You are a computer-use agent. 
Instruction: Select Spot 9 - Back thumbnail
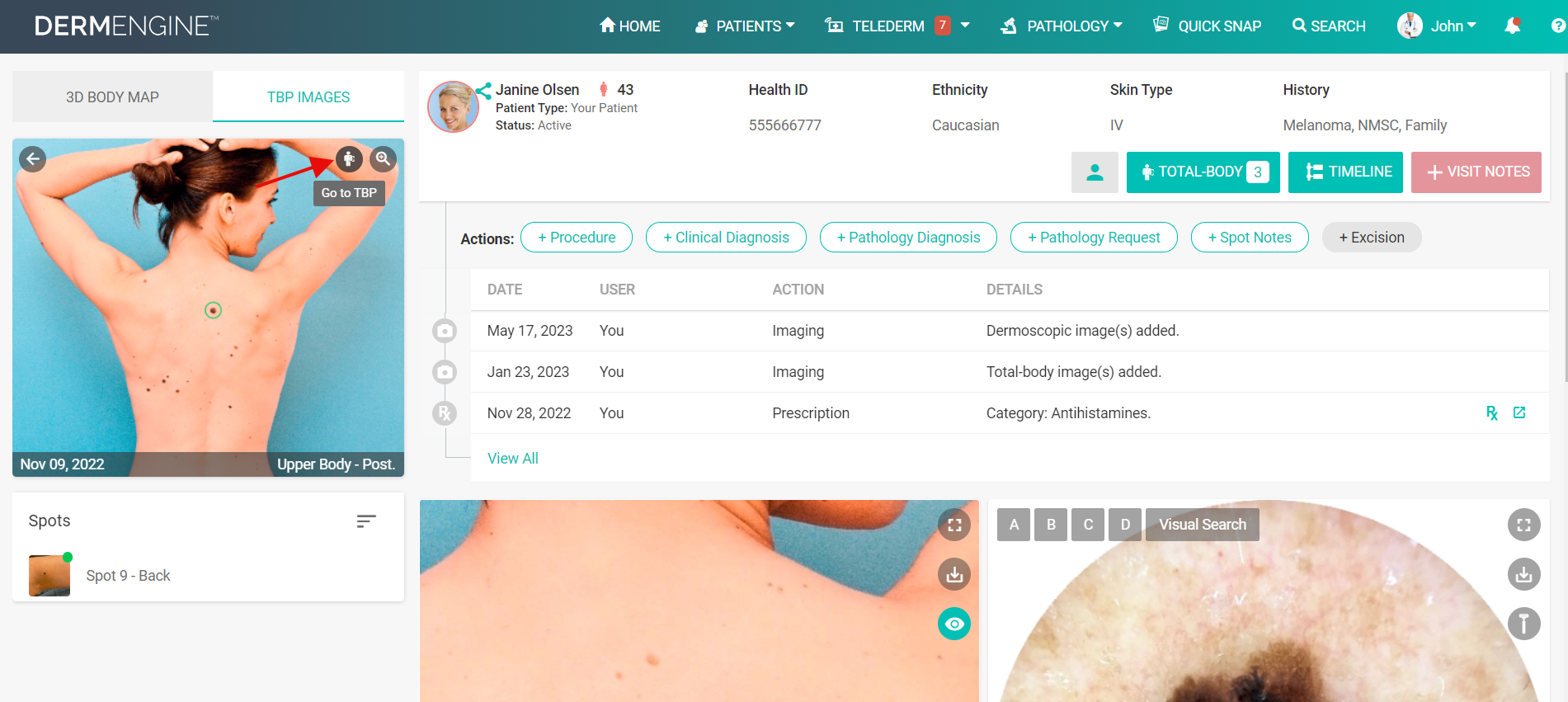tap(49, 575)
